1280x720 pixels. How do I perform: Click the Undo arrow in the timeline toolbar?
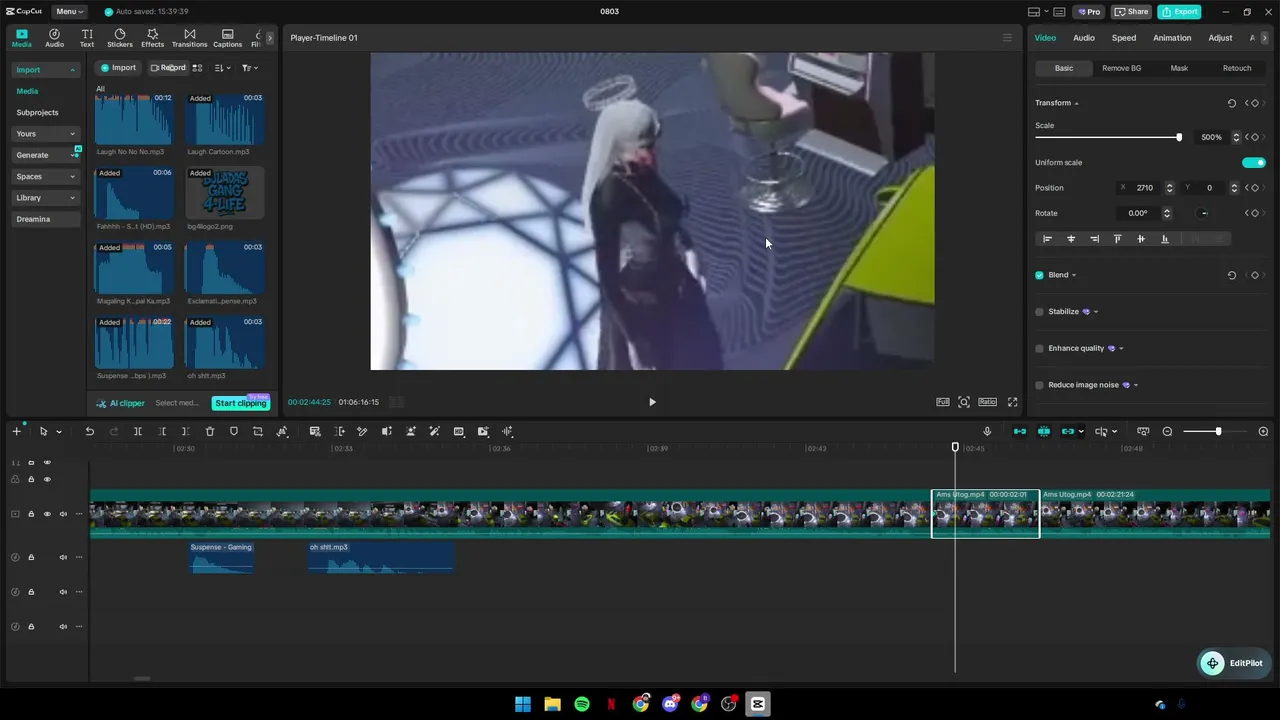click(89, 431)
